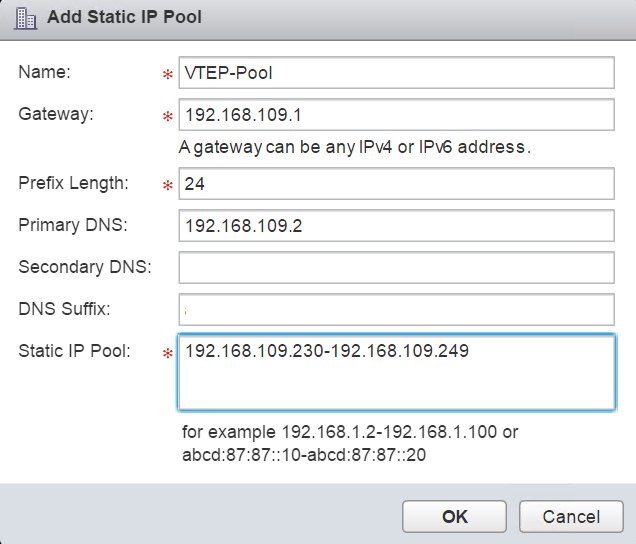Click the example IP range hint text

click(350, 442)
